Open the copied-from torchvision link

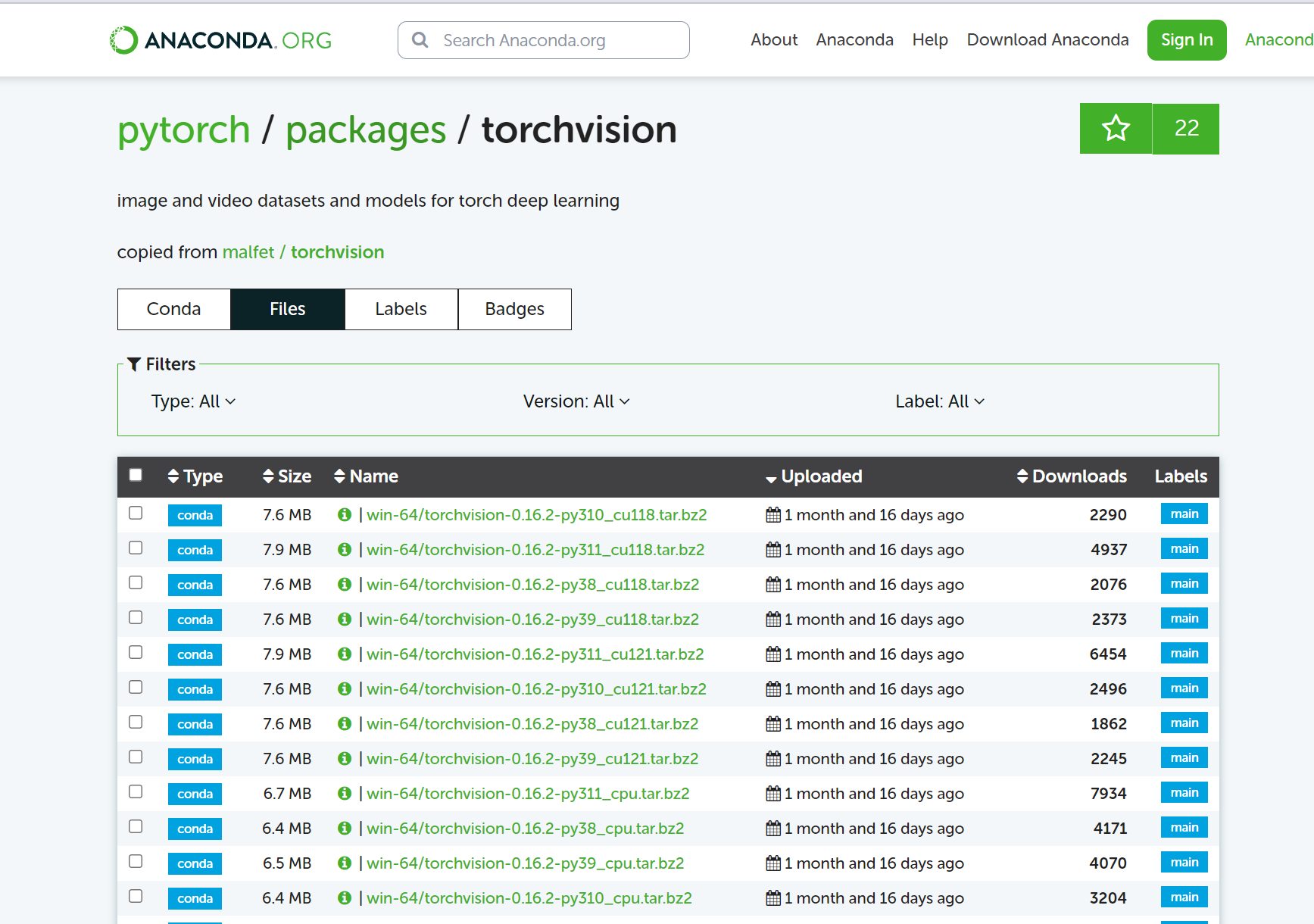click(338, 252)
